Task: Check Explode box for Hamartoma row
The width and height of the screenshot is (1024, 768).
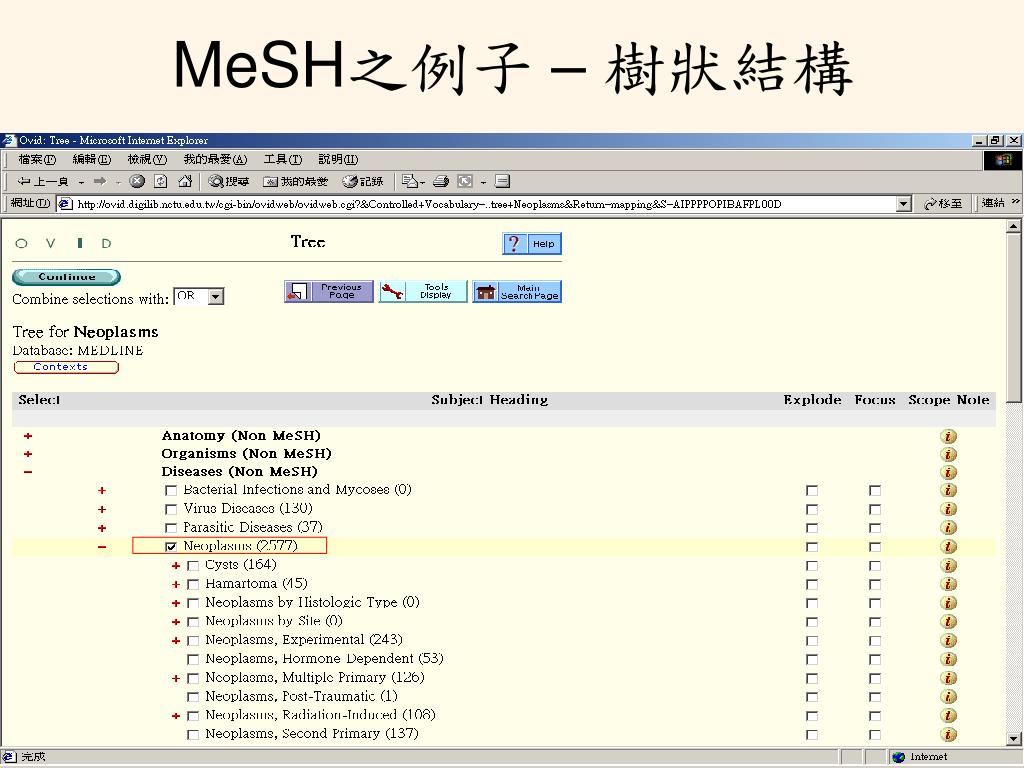Action: coord(812,584)
